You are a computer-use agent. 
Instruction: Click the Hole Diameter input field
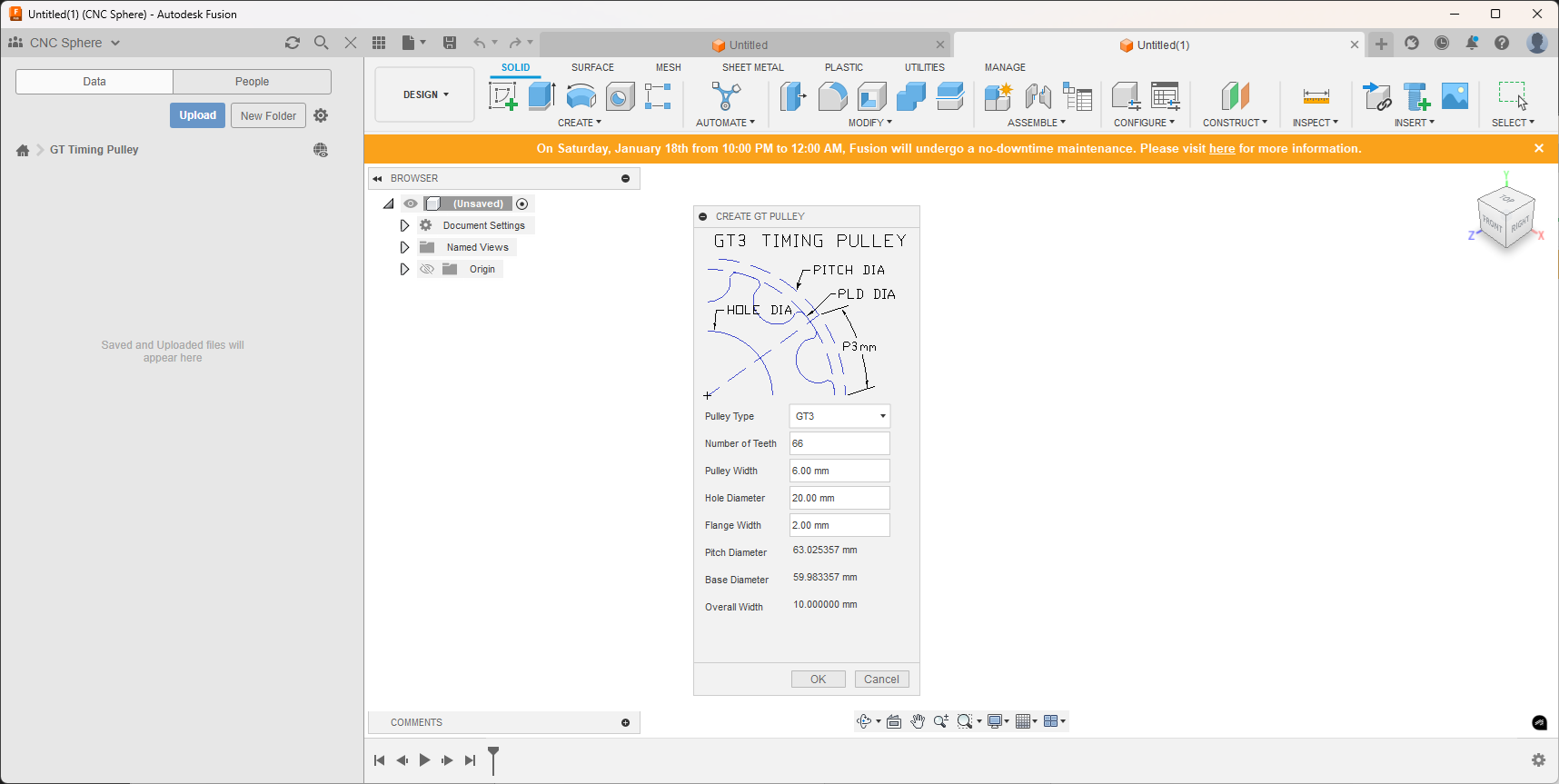tap(839, 498)
